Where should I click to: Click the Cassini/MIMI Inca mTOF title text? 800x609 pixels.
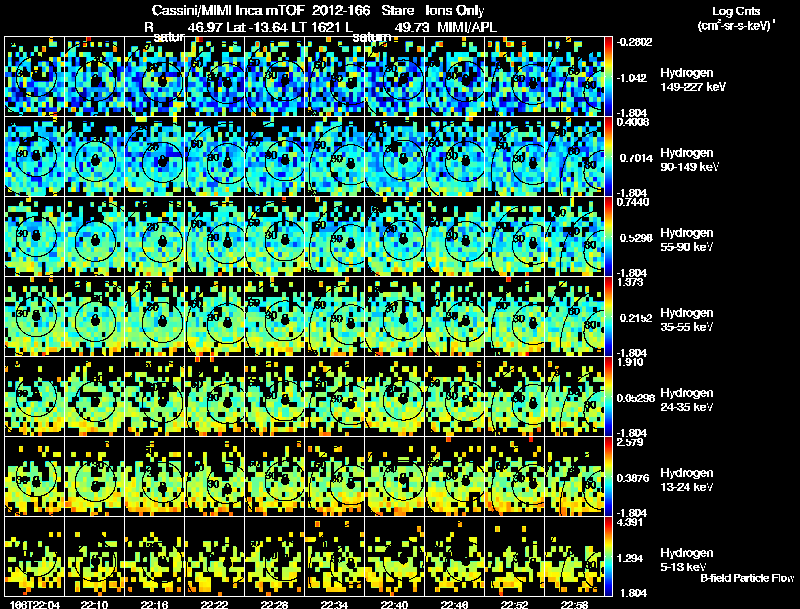(x=228, y=10)
